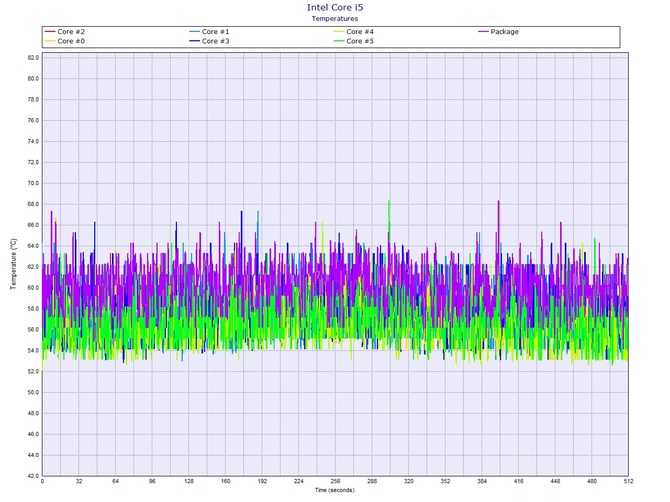This screenshot has width=670, height=502.
Task: Click the 66.0 value on Y axis
Action: point(33,225)
